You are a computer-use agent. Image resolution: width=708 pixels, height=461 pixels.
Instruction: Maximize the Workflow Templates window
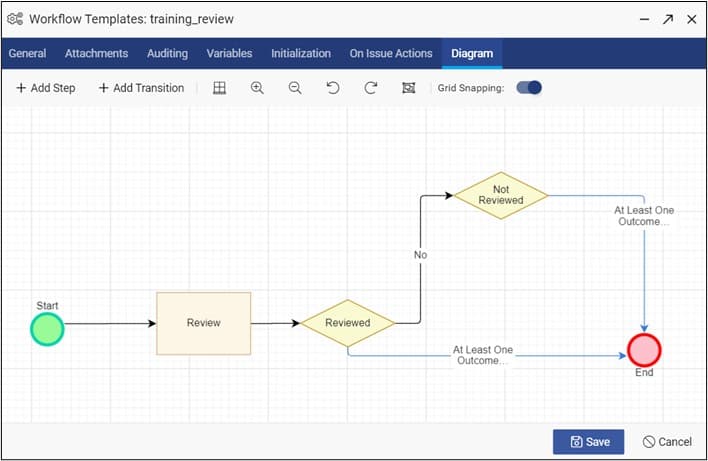(667, 19)
